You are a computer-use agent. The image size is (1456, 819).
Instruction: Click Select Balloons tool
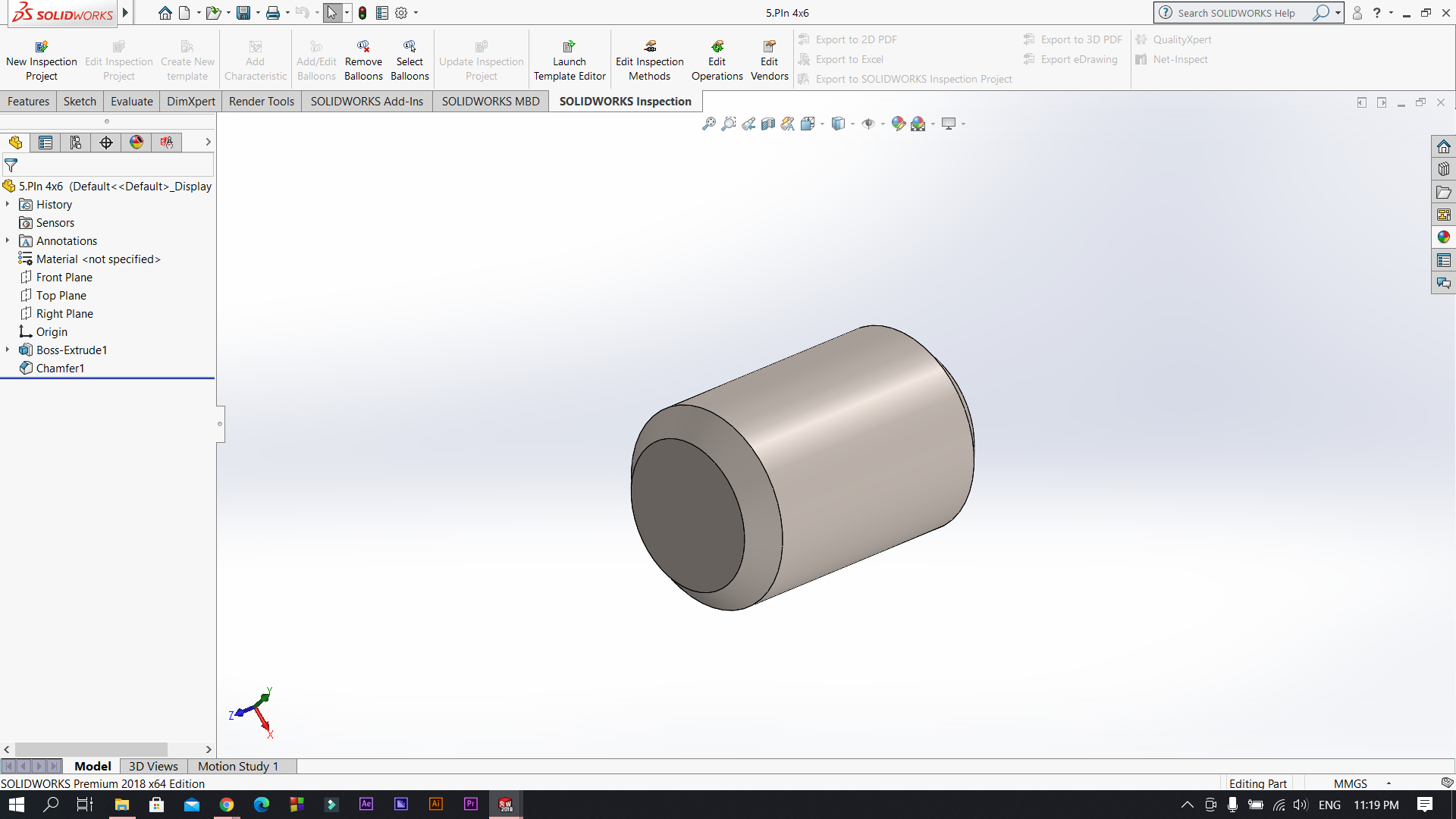point(409,61)
